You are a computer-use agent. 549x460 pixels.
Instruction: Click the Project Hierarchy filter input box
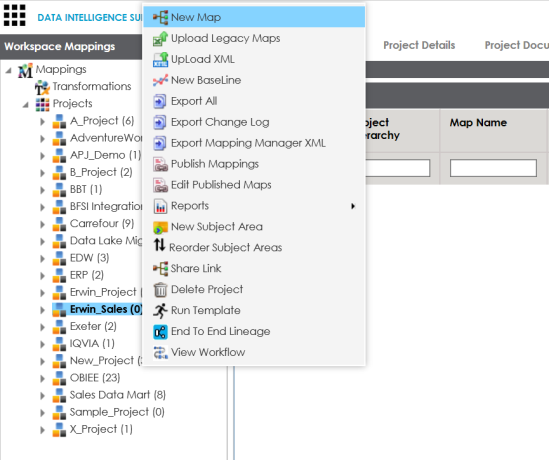coord(398,168)
